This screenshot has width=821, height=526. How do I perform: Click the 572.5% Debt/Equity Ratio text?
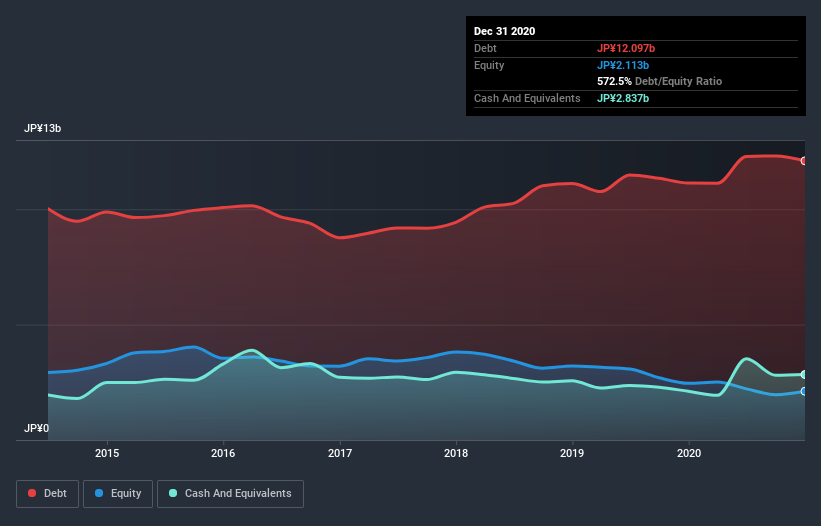(659, 82)
